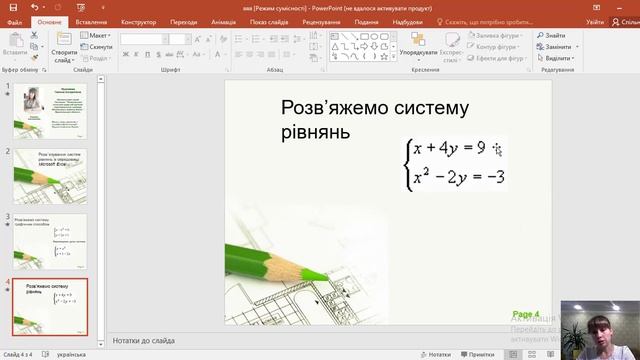Find text with Знайти
The width and height of the screenshot is (640, 360).
(x=551, y=36)
